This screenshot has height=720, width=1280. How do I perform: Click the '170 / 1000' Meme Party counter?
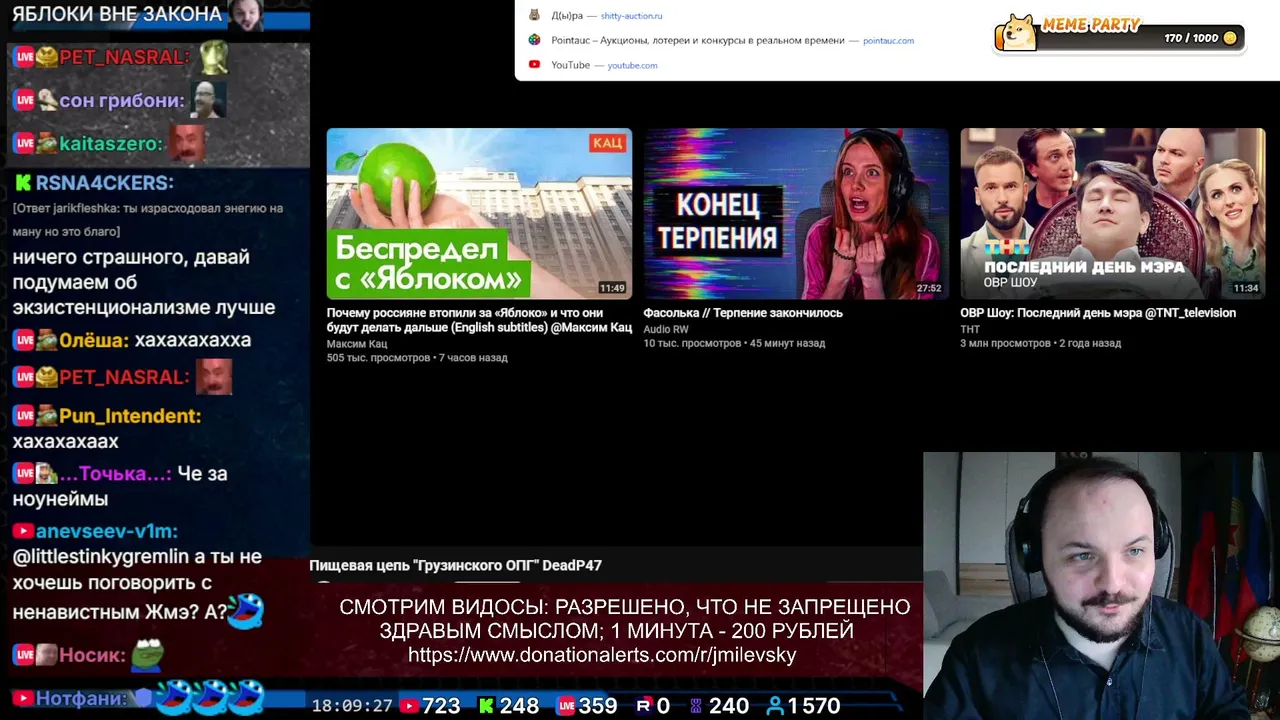click(1191, 38)
